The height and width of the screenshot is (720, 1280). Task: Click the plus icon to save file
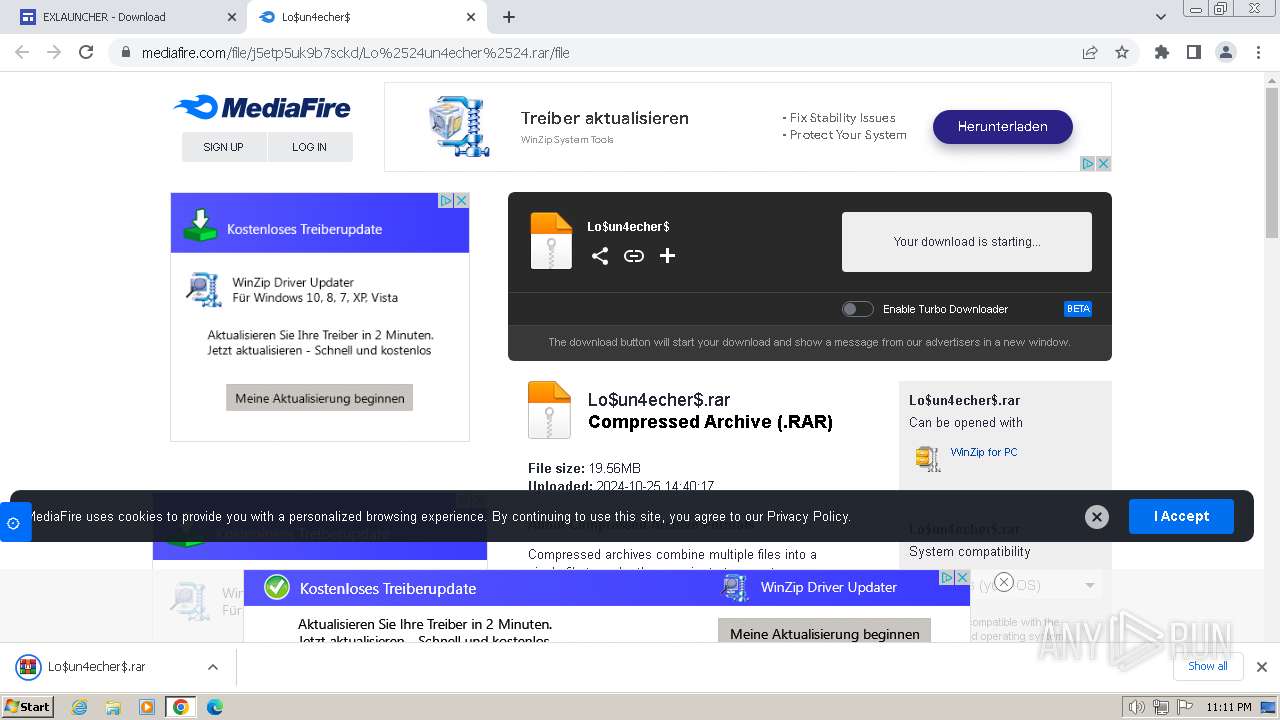[x=668, y=256]
